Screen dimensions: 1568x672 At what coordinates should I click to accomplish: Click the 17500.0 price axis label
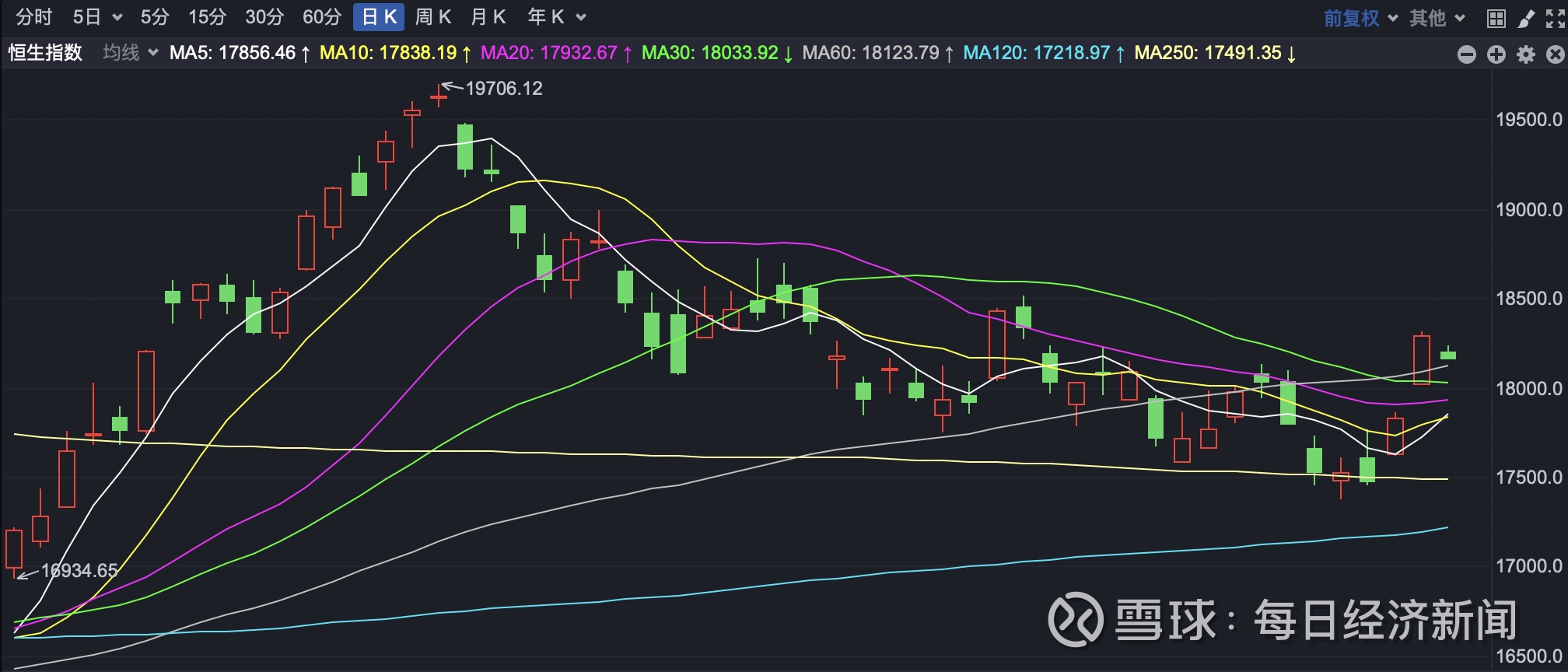coord(1529,478)
